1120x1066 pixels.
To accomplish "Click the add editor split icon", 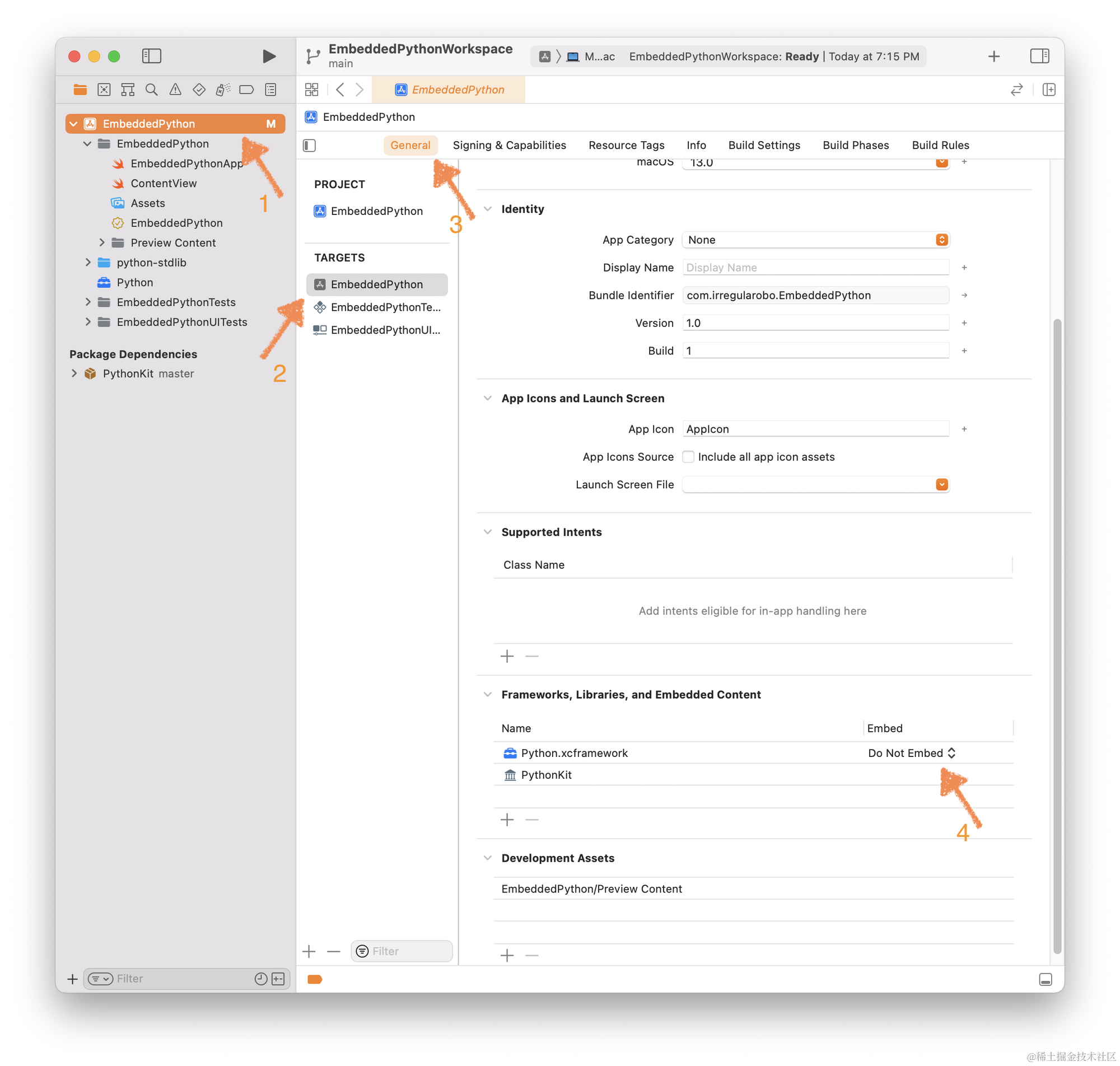I will point(1049,89).
